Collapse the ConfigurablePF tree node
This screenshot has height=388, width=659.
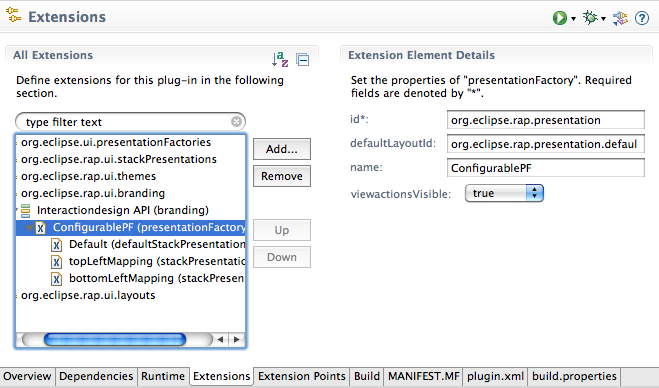click(x=29, y=228)
